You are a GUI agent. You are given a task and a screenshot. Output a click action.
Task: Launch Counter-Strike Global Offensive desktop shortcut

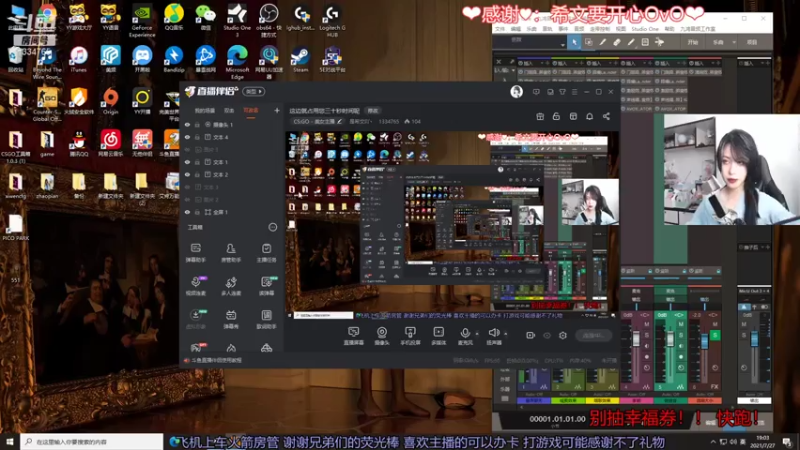pos(47,104)
